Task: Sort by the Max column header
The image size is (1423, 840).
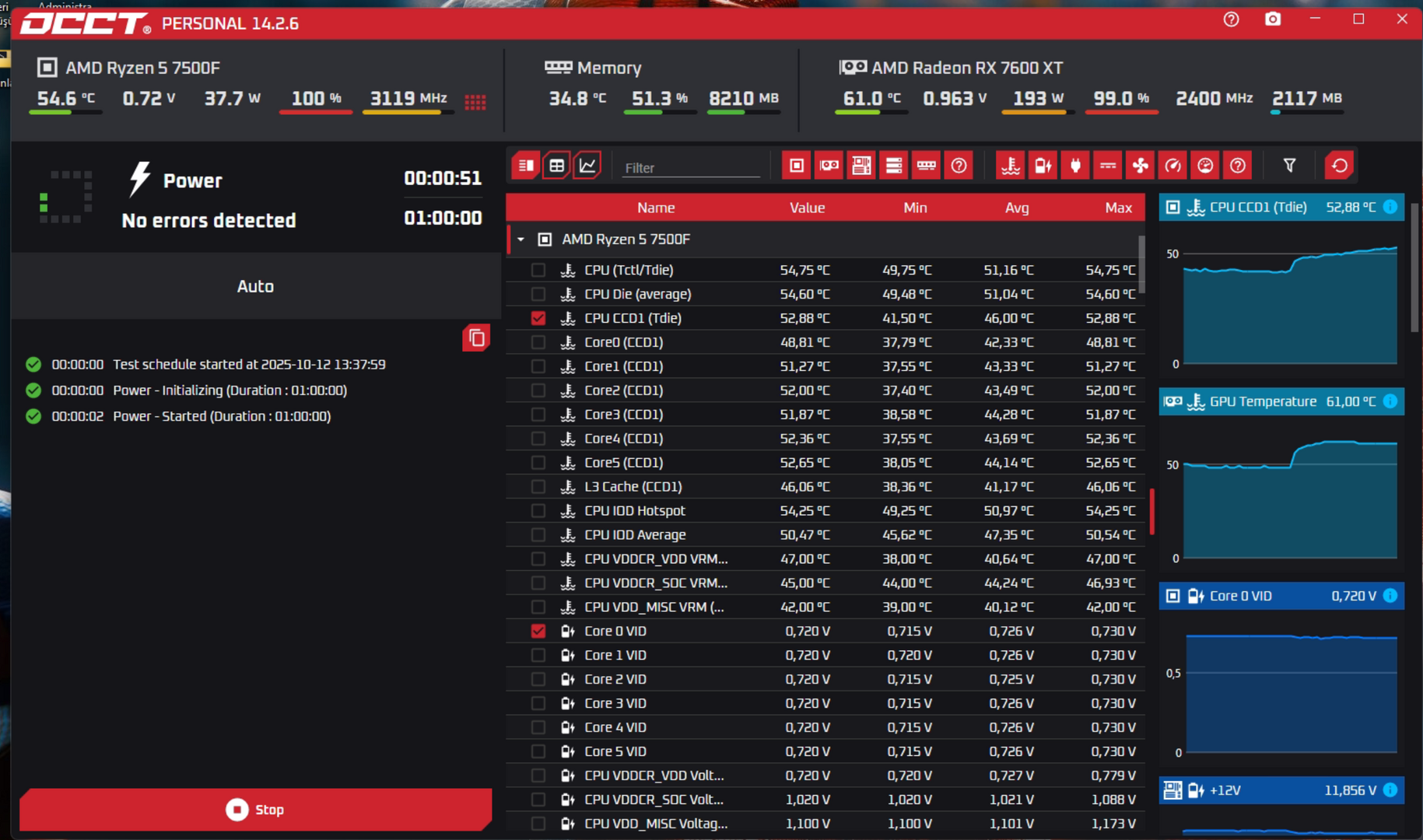Action: [1119, 208]
